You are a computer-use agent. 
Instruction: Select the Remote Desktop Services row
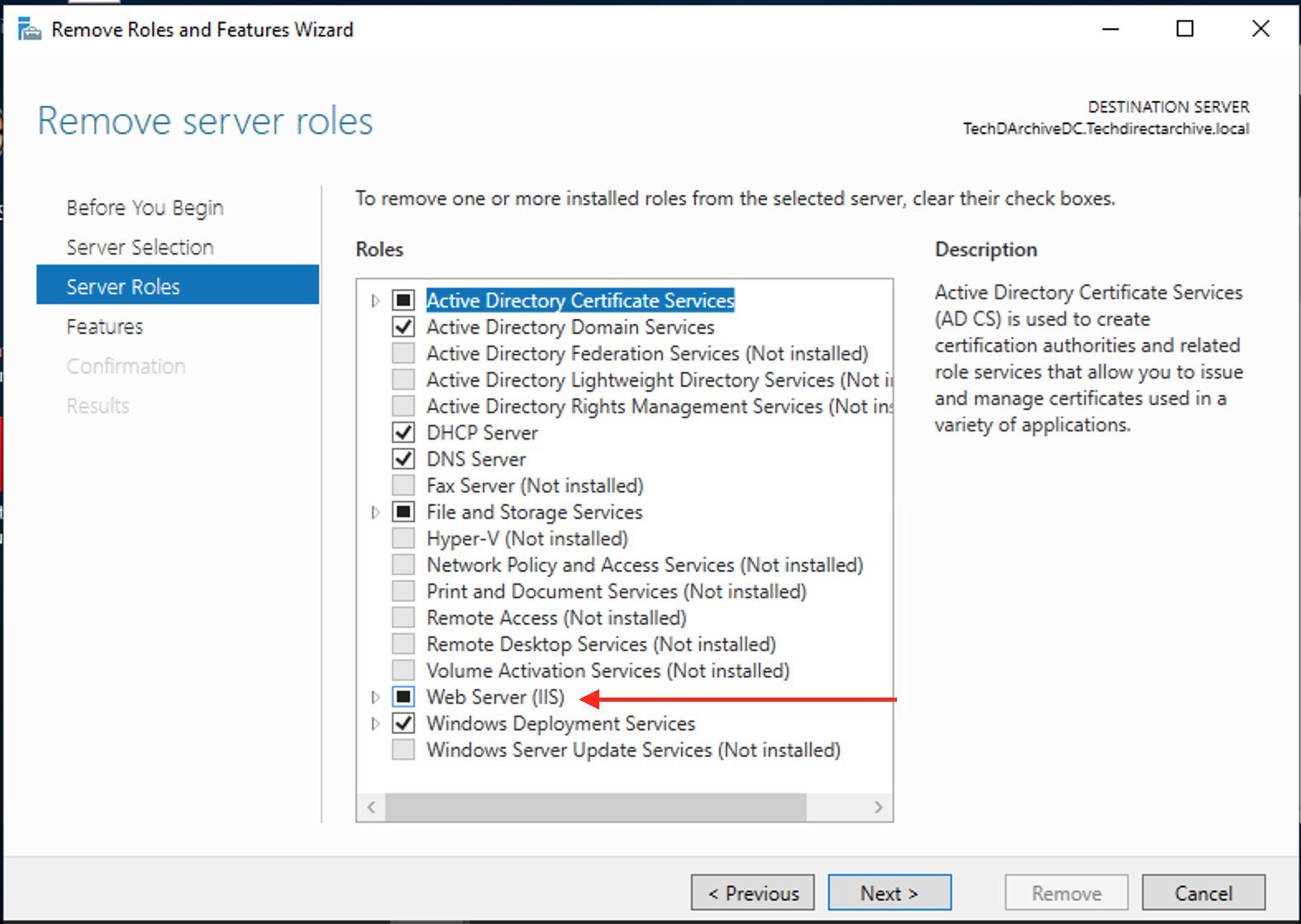click(601, 644)
